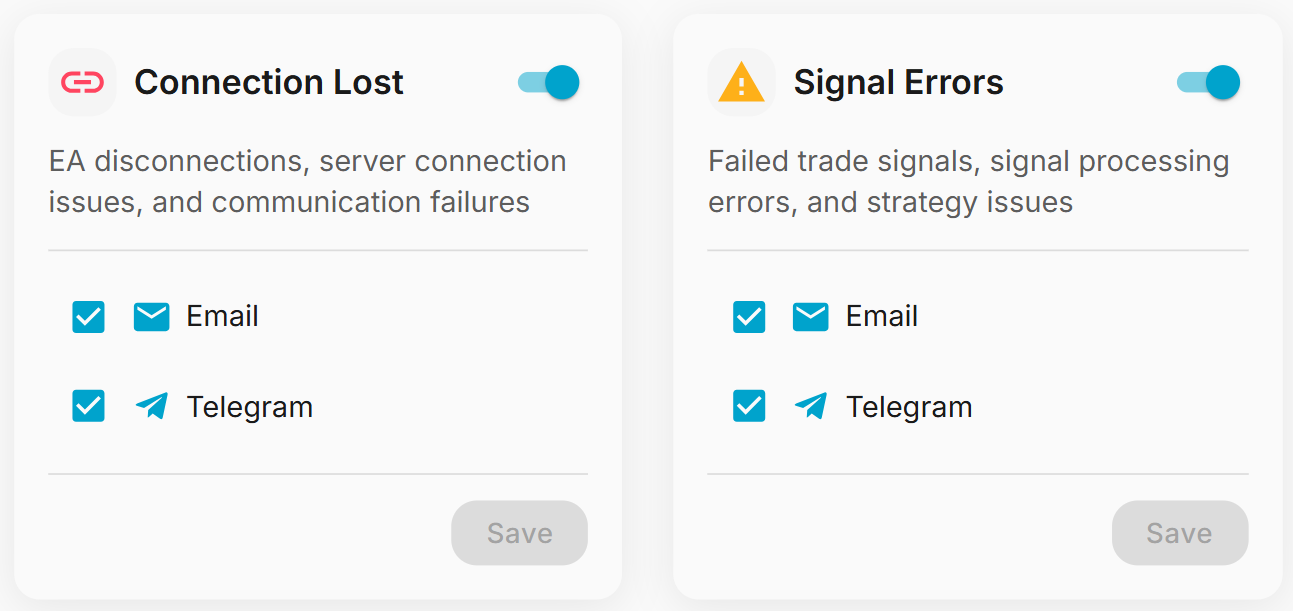Uncheck Telegram notifications for Signal Errors
The width and height of the screenshot is (1293, 611).
click(749, 406)
